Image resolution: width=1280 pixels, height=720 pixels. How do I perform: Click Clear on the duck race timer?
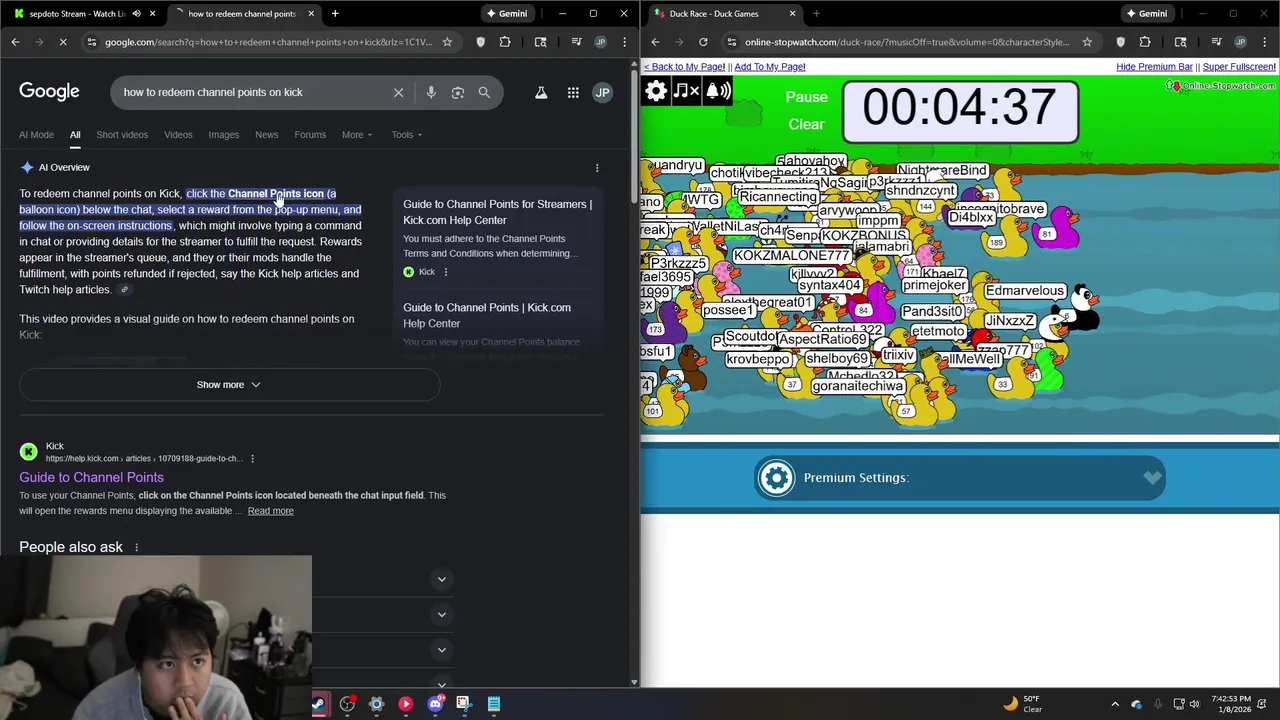point(806,125)
